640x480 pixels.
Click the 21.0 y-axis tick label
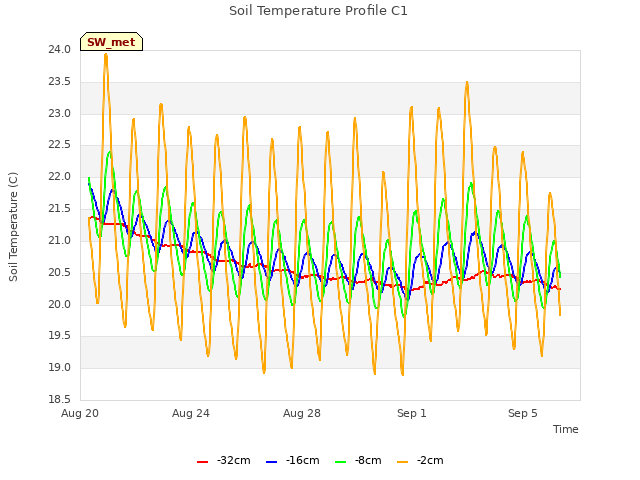[x=60, y=240]
